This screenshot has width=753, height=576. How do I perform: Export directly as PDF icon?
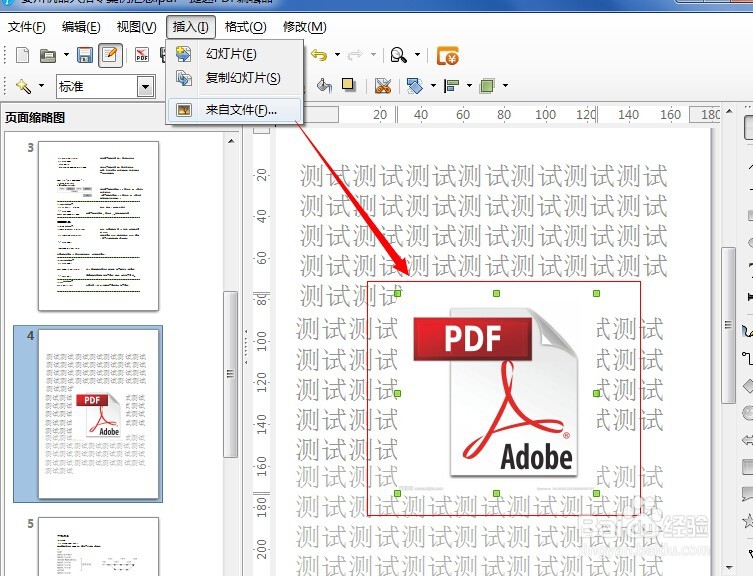pos(142,55)
